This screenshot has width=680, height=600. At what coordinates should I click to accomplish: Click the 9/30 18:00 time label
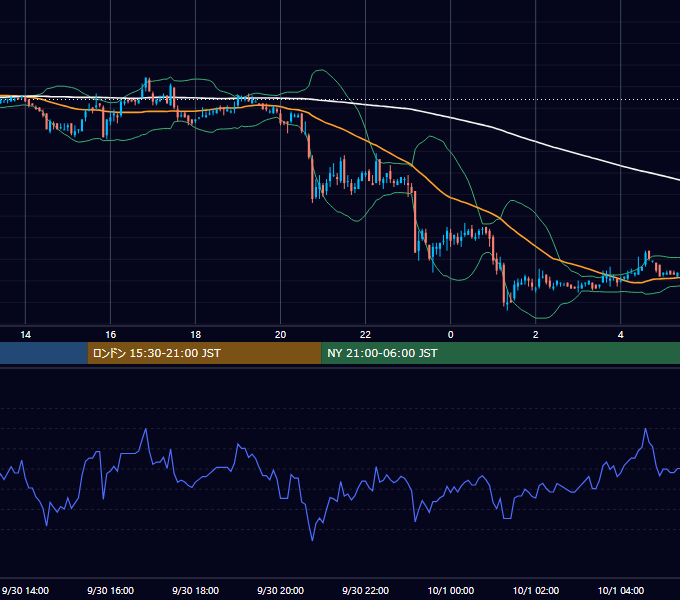pos(196,590)
